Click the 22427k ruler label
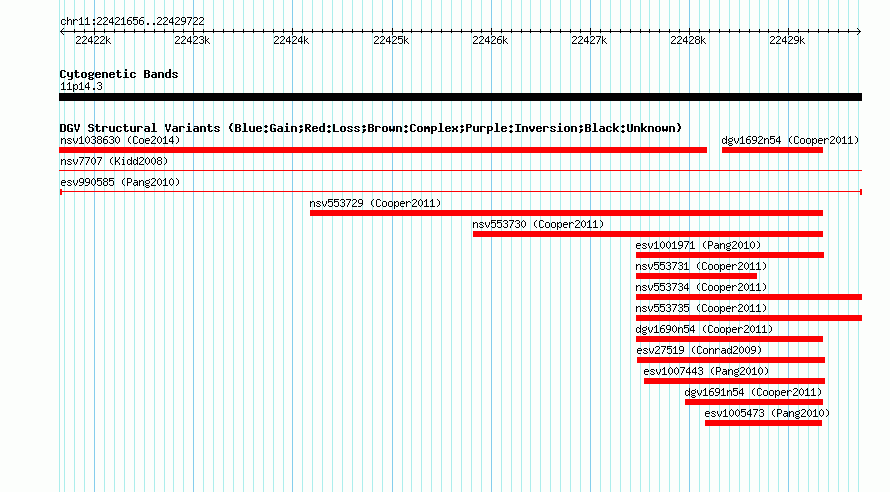 pos(589,40)
